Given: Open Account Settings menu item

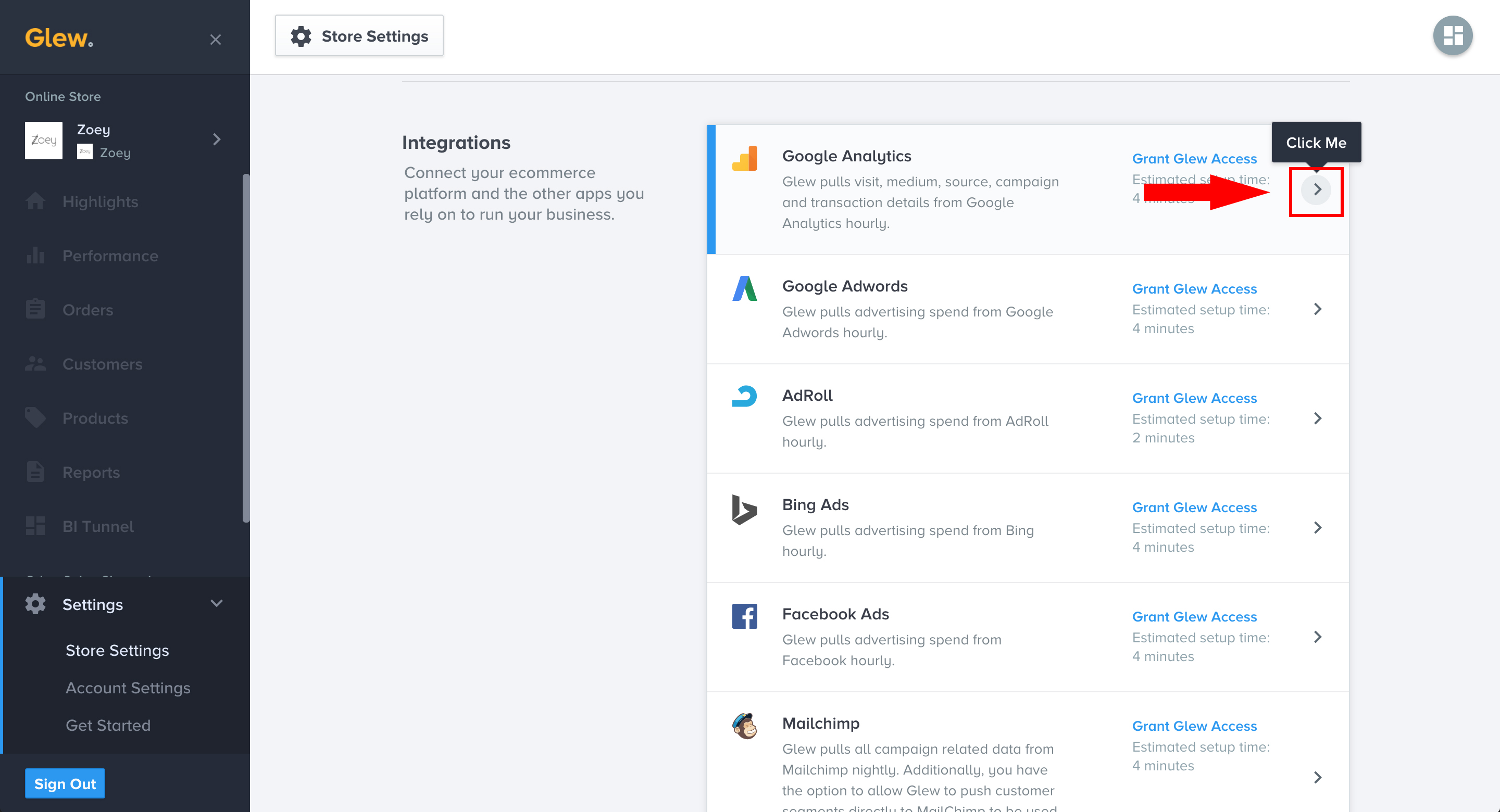Looking at the screenshot, I should pos(128,688).
